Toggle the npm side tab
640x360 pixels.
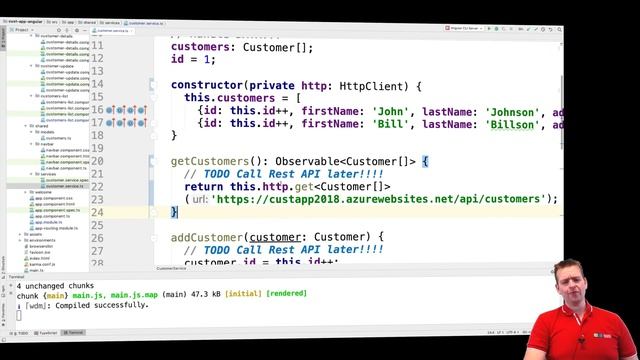click(x=3, y=290)
